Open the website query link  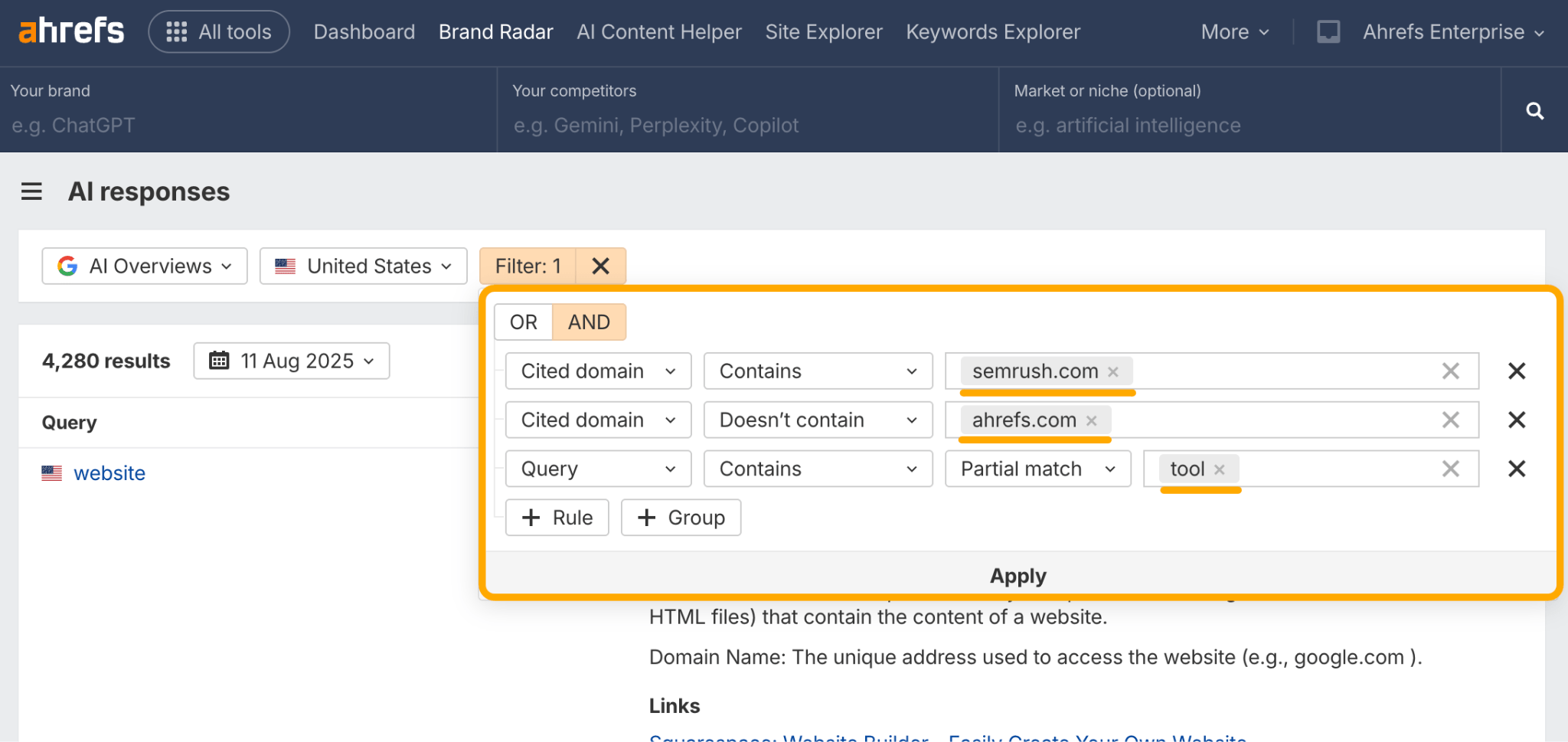pos(109,472)
